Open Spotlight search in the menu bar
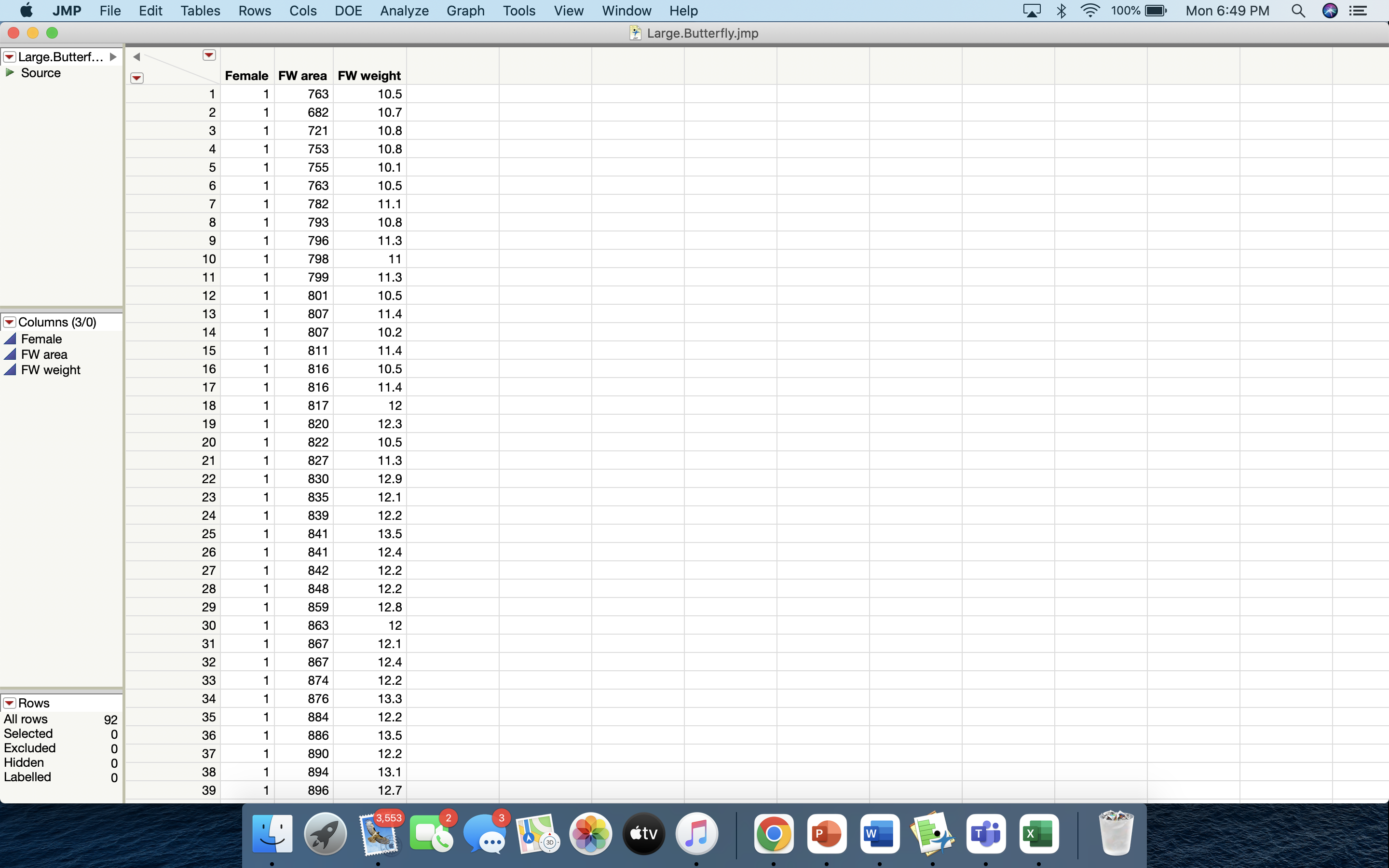The height and width of the screenshot is (868, 1389). point(1299,10)
